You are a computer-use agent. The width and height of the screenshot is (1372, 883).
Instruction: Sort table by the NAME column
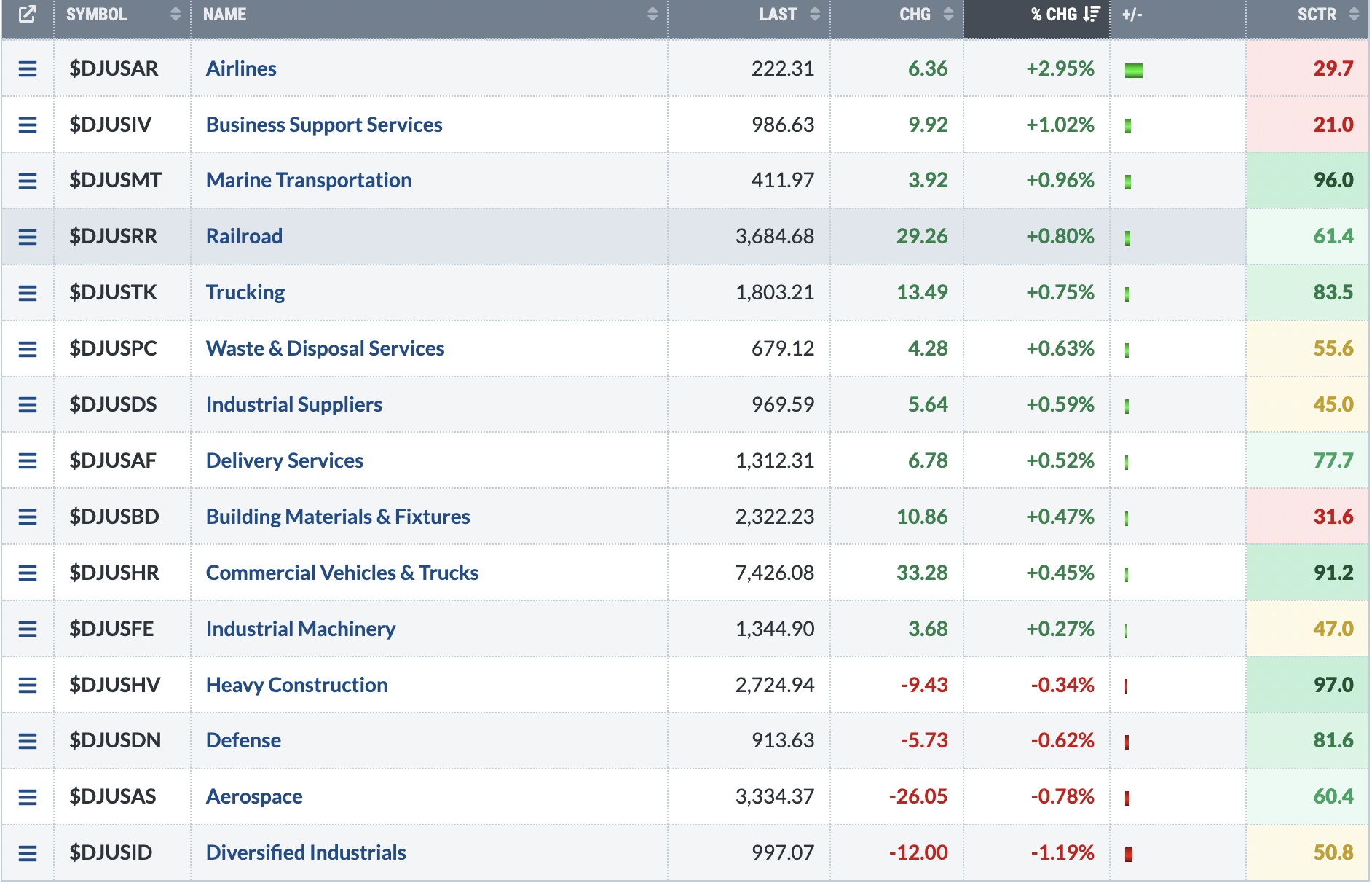coord(430,15)
